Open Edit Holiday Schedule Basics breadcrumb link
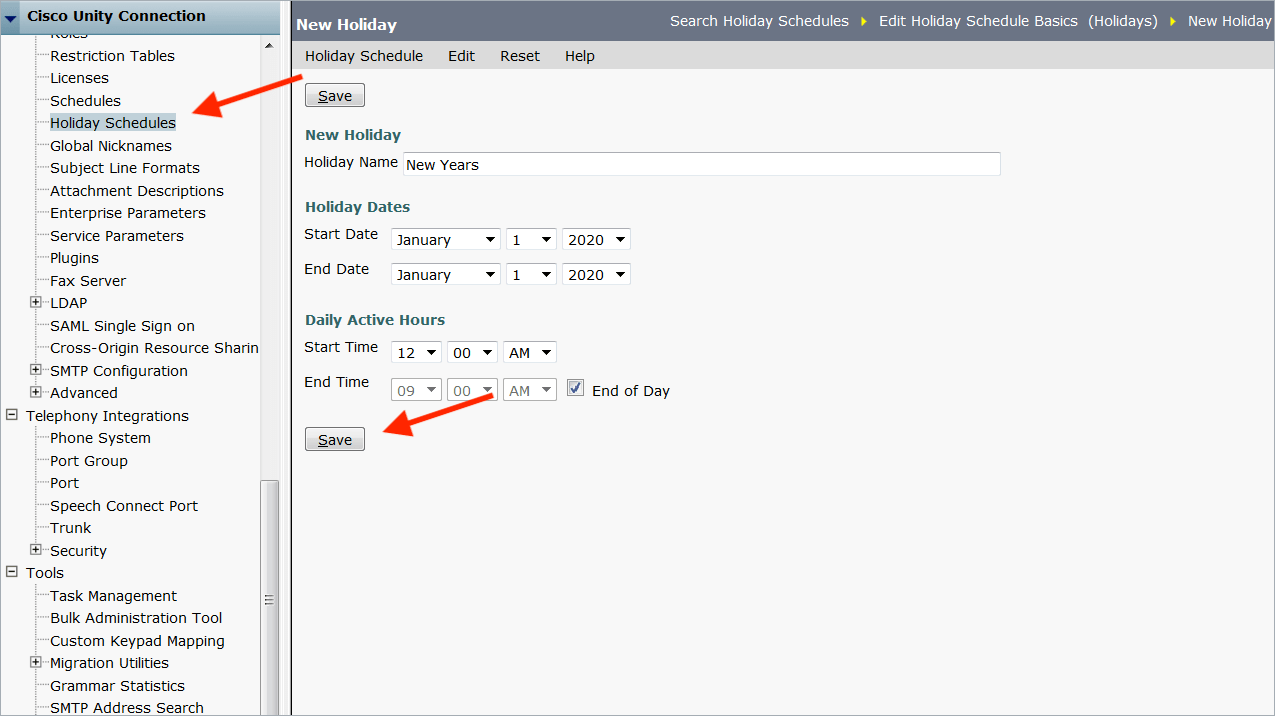The image size is (1275, 716). 978,21
